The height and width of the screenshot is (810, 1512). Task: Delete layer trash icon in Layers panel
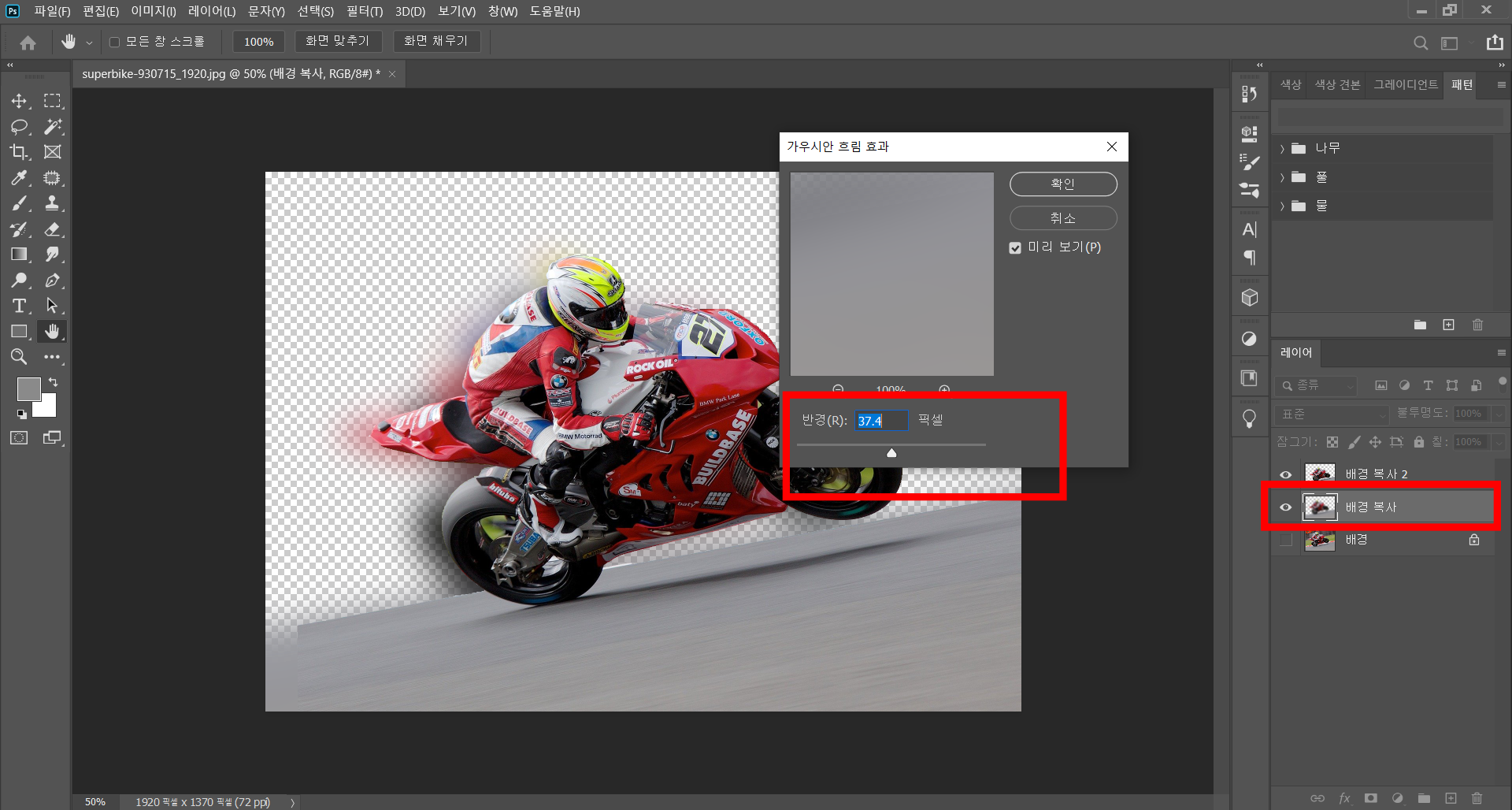1477,798
